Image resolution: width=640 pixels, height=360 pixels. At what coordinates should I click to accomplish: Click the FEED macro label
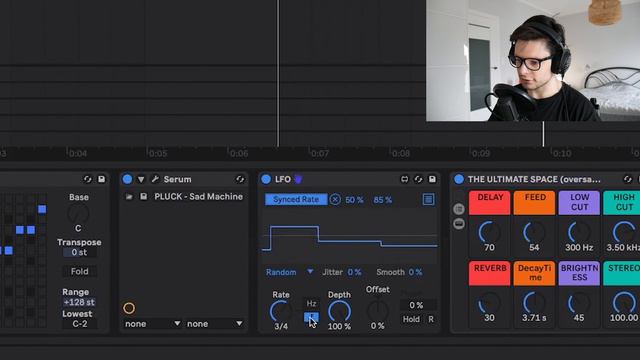(x=534, y=202)
